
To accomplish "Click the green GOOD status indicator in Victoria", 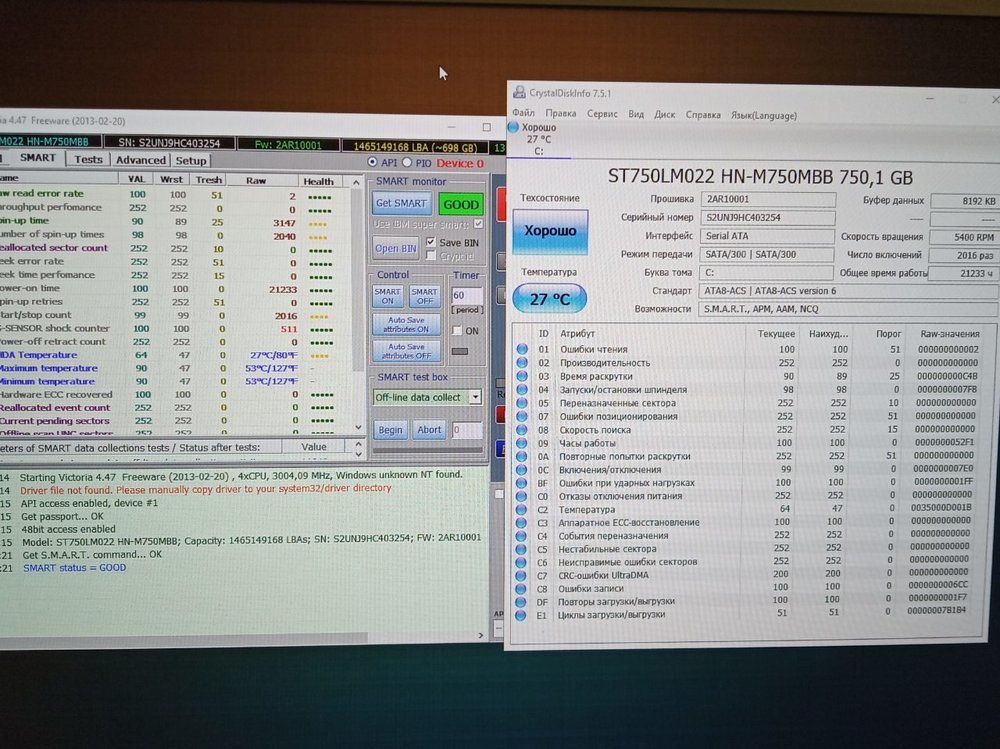I will point(460,204).
